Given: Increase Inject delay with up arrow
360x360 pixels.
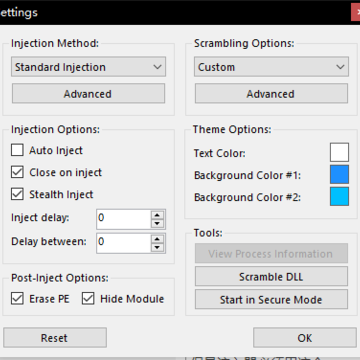Looking at the screenshot, I should coord(157,215).
